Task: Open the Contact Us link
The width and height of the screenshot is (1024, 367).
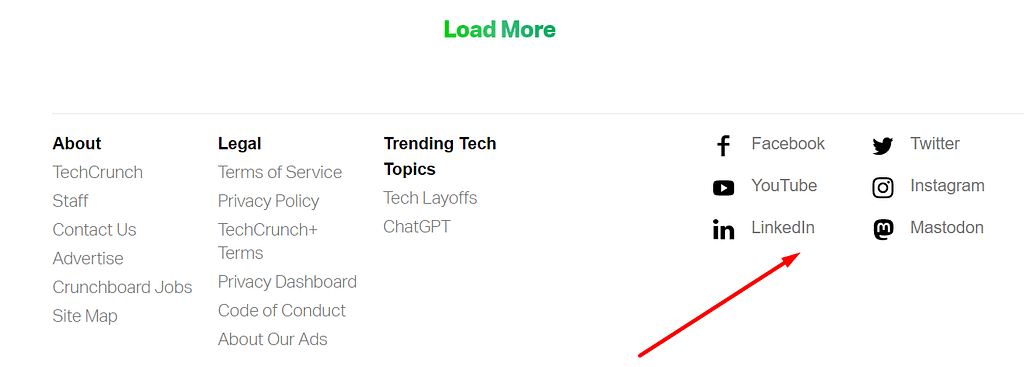Action: [x=95, y=230]
